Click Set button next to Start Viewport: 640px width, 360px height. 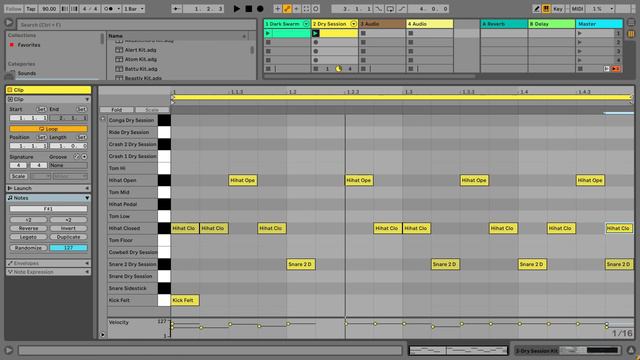[41, 109]
